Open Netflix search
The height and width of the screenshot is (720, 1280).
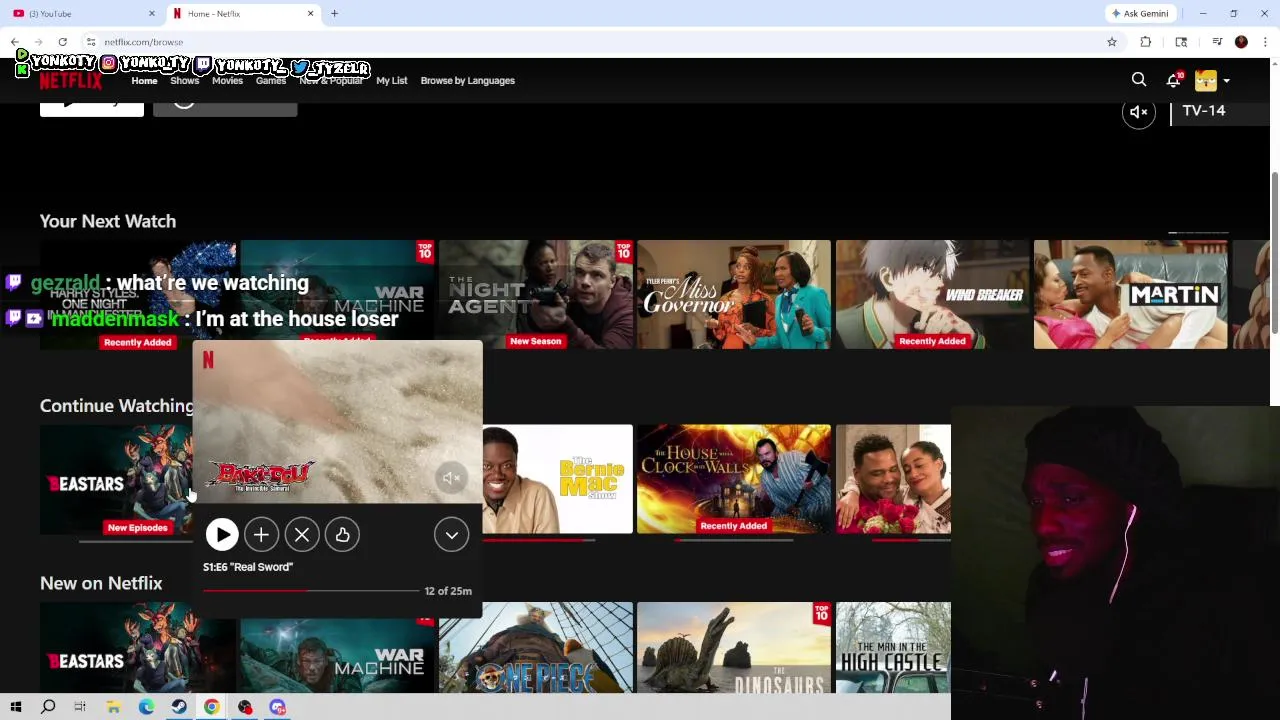click(1139, 80)
